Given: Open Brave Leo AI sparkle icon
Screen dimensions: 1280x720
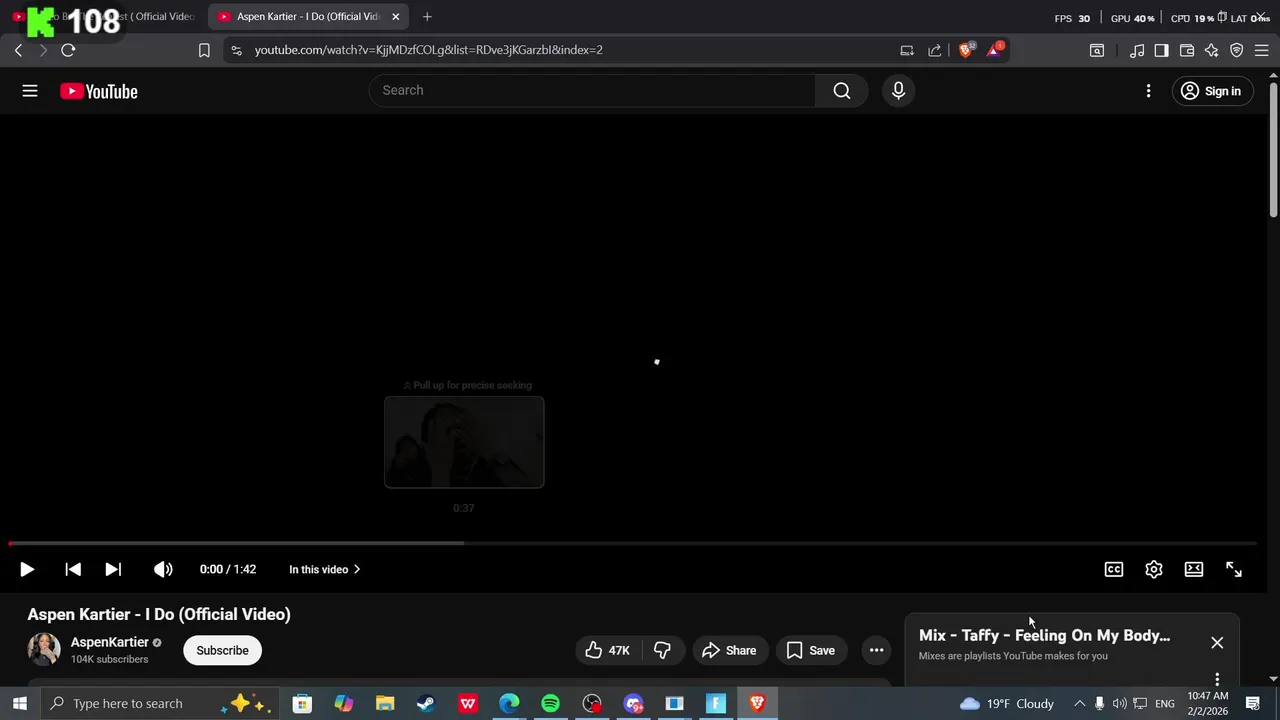Looking at the screenshot, I should coord(1212,50).
